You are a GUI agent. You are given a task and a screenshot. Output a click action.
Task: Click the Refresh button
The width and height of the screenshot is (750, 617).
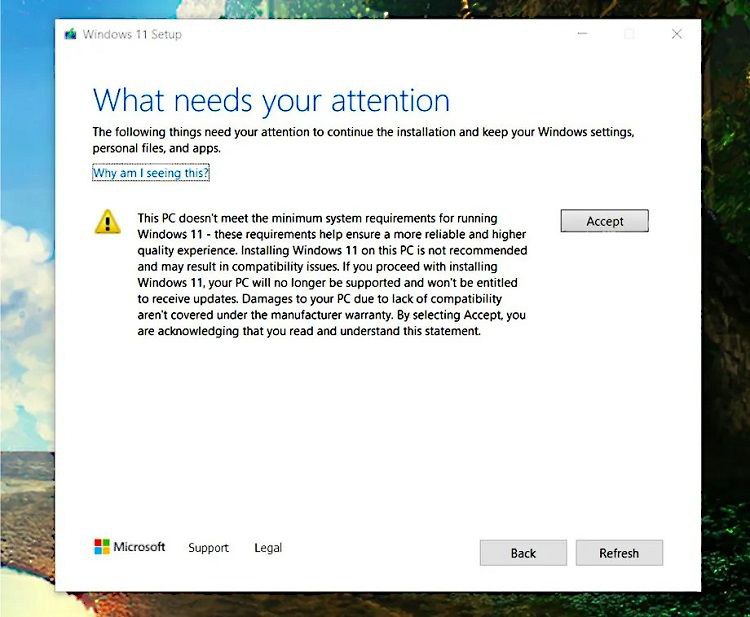click(x=619, y=553)
